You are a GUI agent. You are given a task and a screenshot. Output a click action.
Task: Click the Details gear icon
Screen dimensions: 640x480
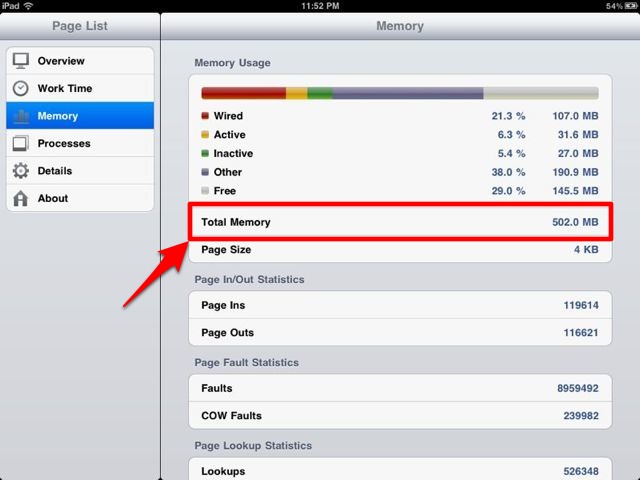point(20,171)
